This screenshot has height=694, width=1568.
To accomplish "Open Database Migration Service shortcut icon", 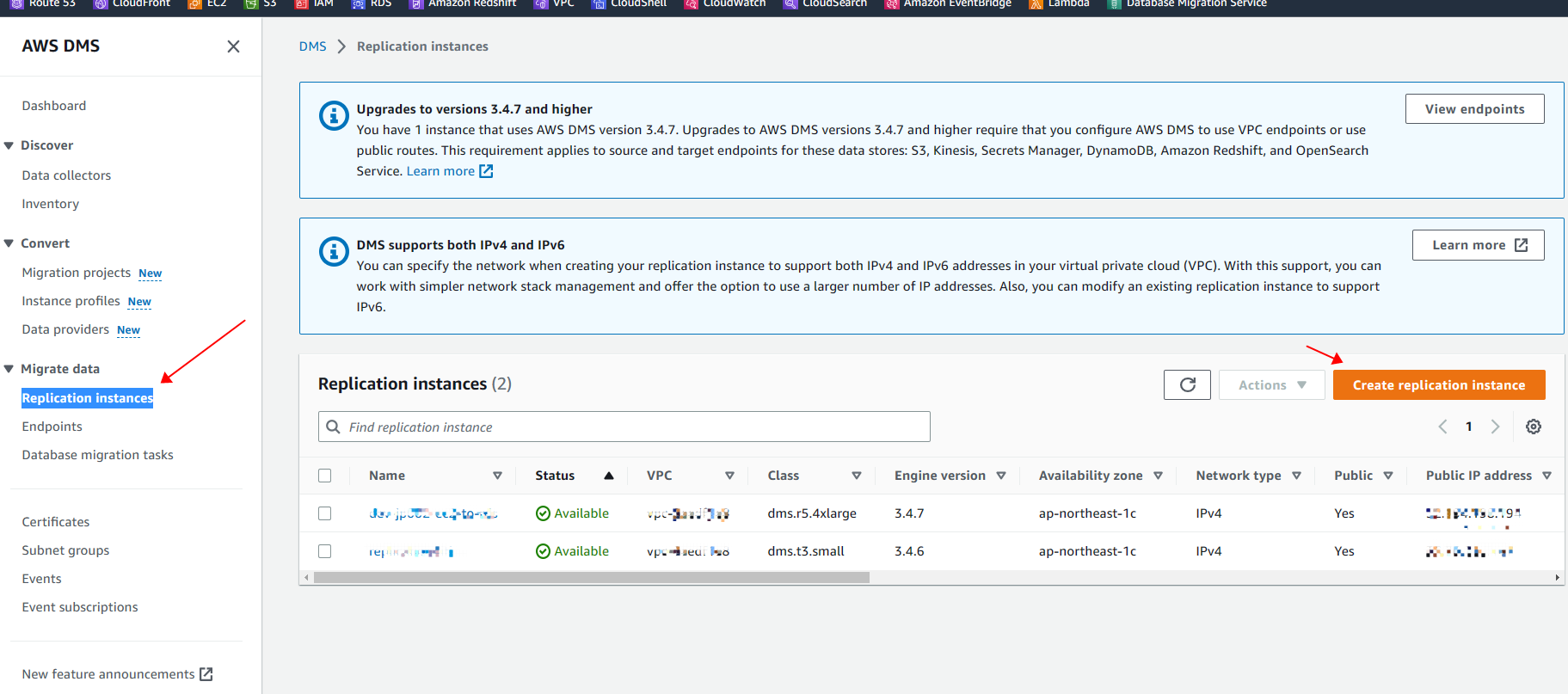I will 1115,3.
